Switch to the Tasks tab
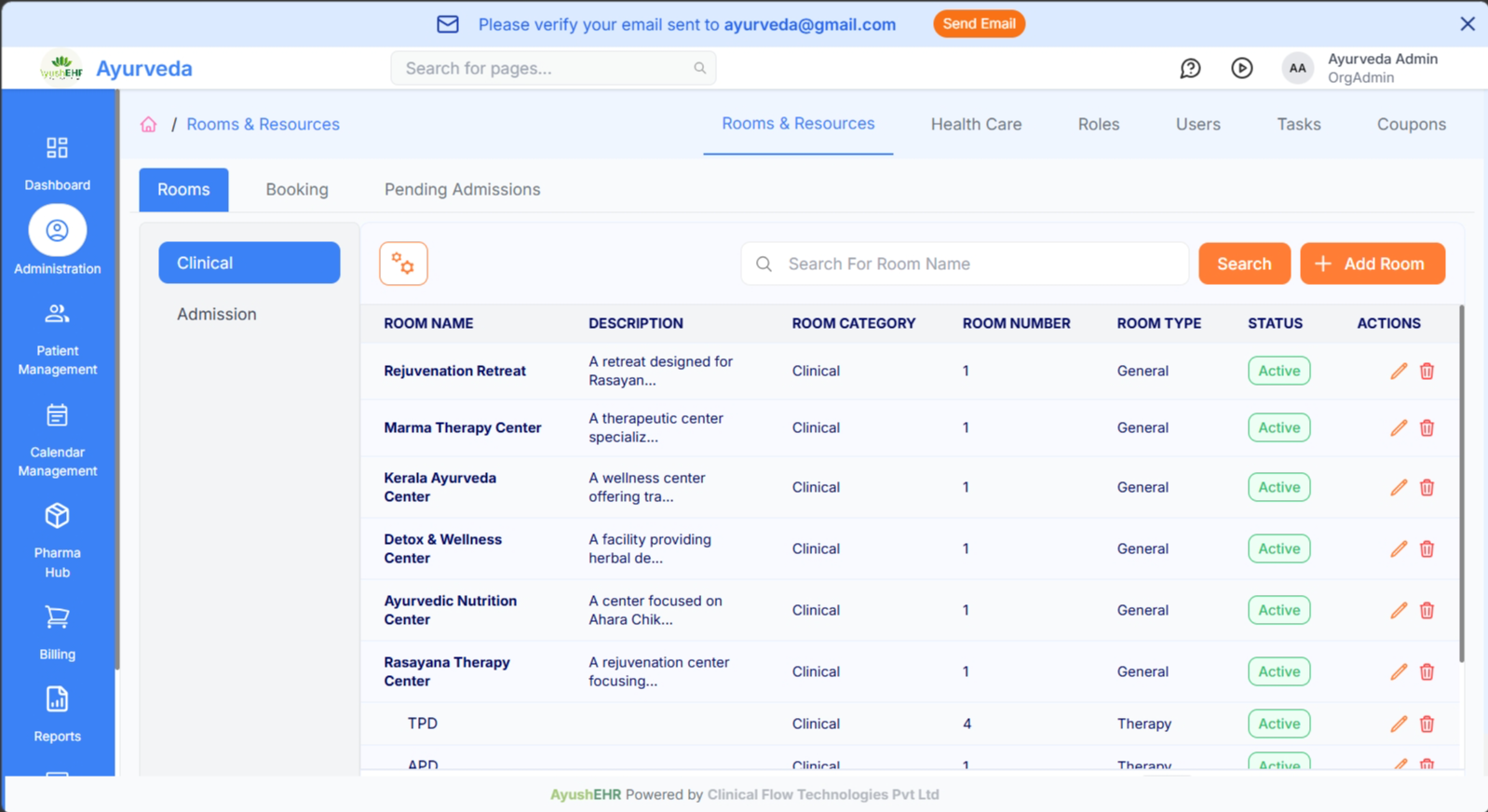The image size is (1488, 812). tap(1298, 124)
